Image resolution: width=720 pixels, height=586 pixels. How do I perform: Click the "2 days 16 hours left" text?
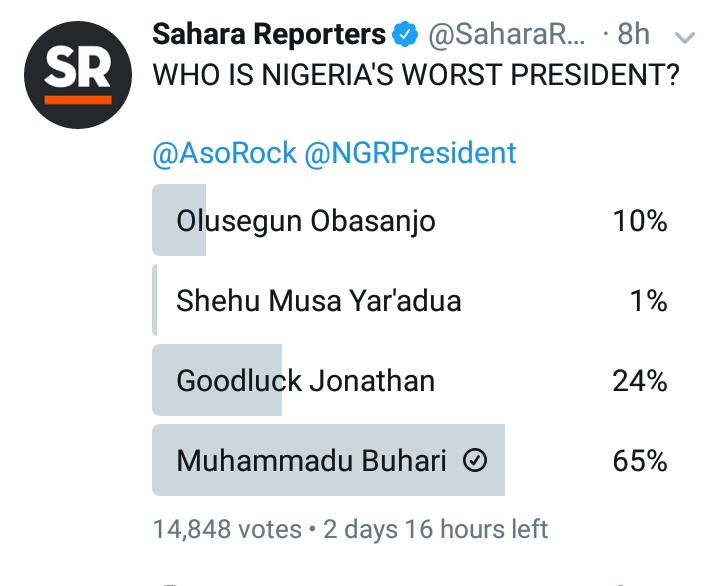pyautogui.click(x=434, y=528)
